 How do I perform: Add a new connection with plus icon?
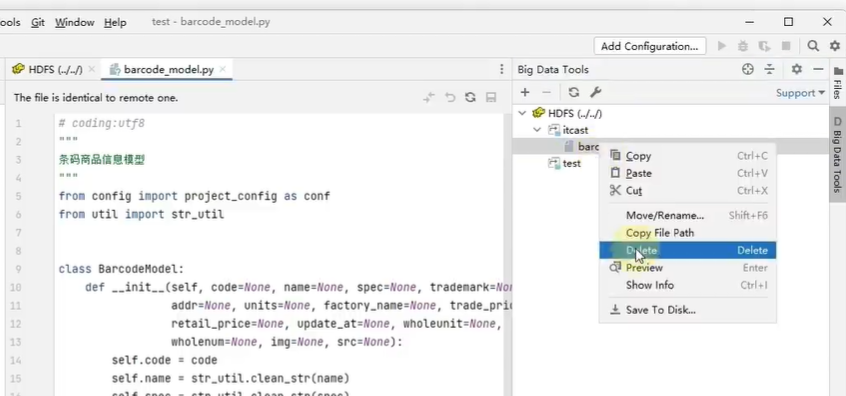pyautogui.click(x=525, y=92)
